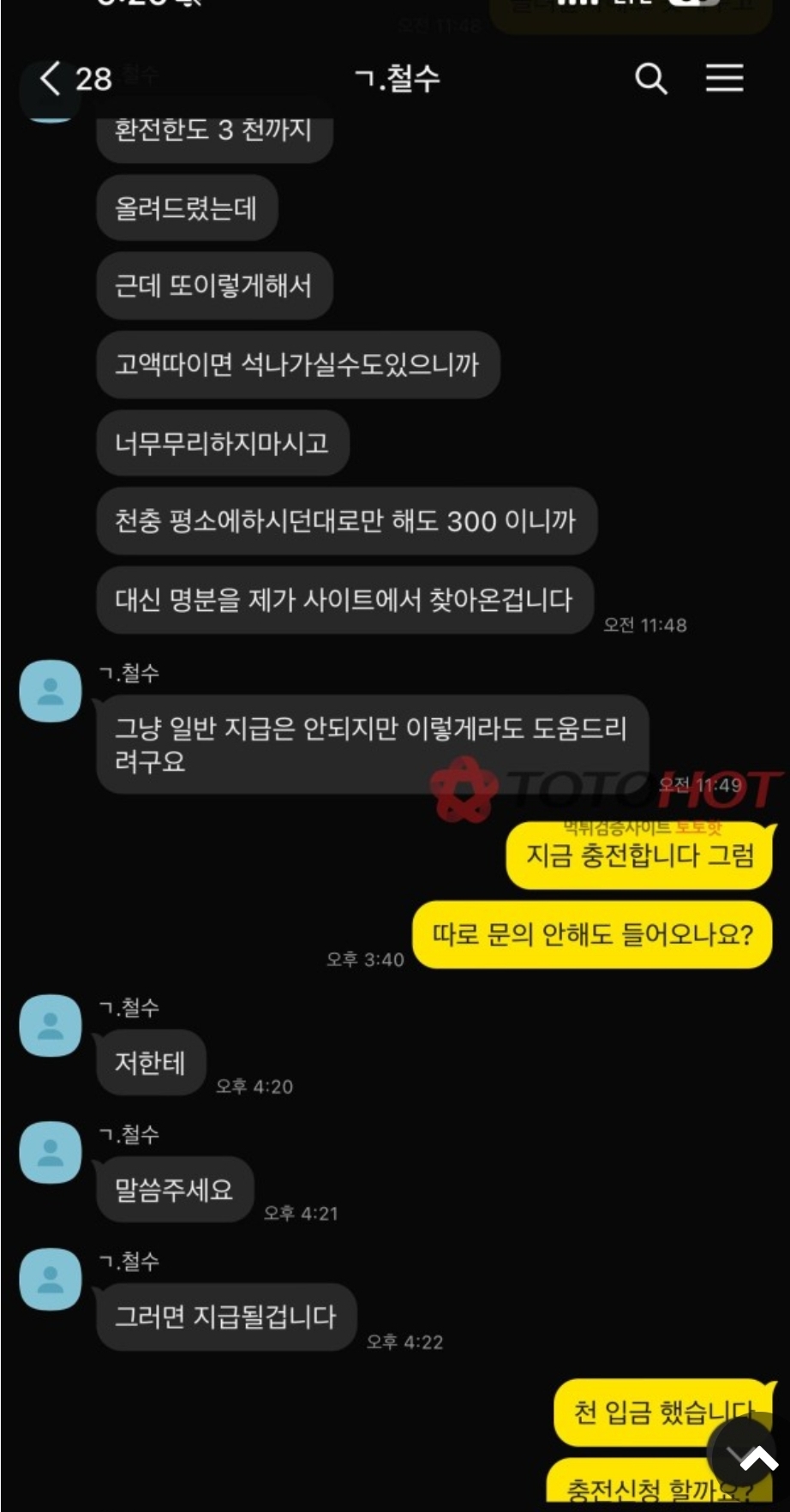790x1512 pixels.
Task: Tap the message 올려드렸는데
Action: [x=186, y=208]
